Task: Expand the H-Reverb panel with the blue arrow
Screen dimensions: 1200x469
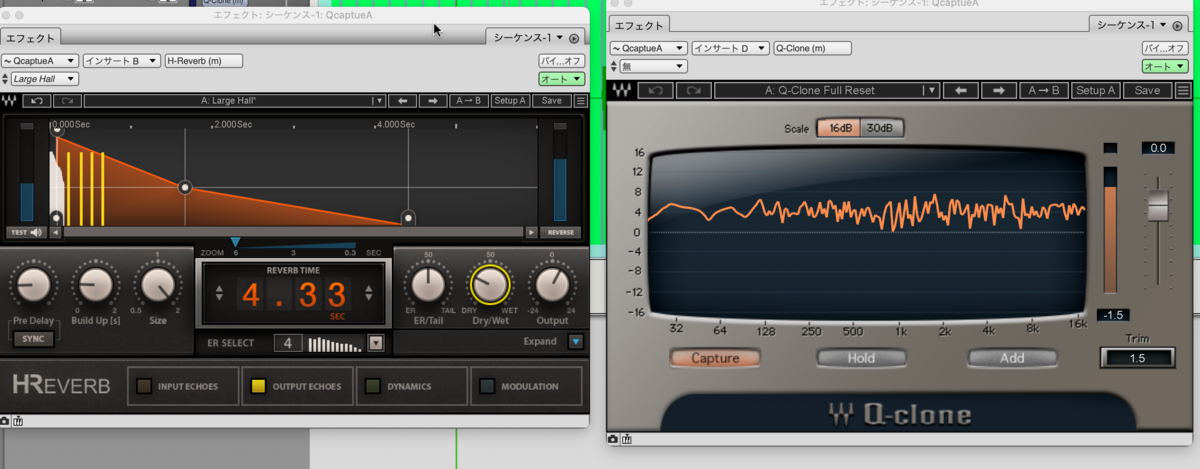Action: [575, 342]
